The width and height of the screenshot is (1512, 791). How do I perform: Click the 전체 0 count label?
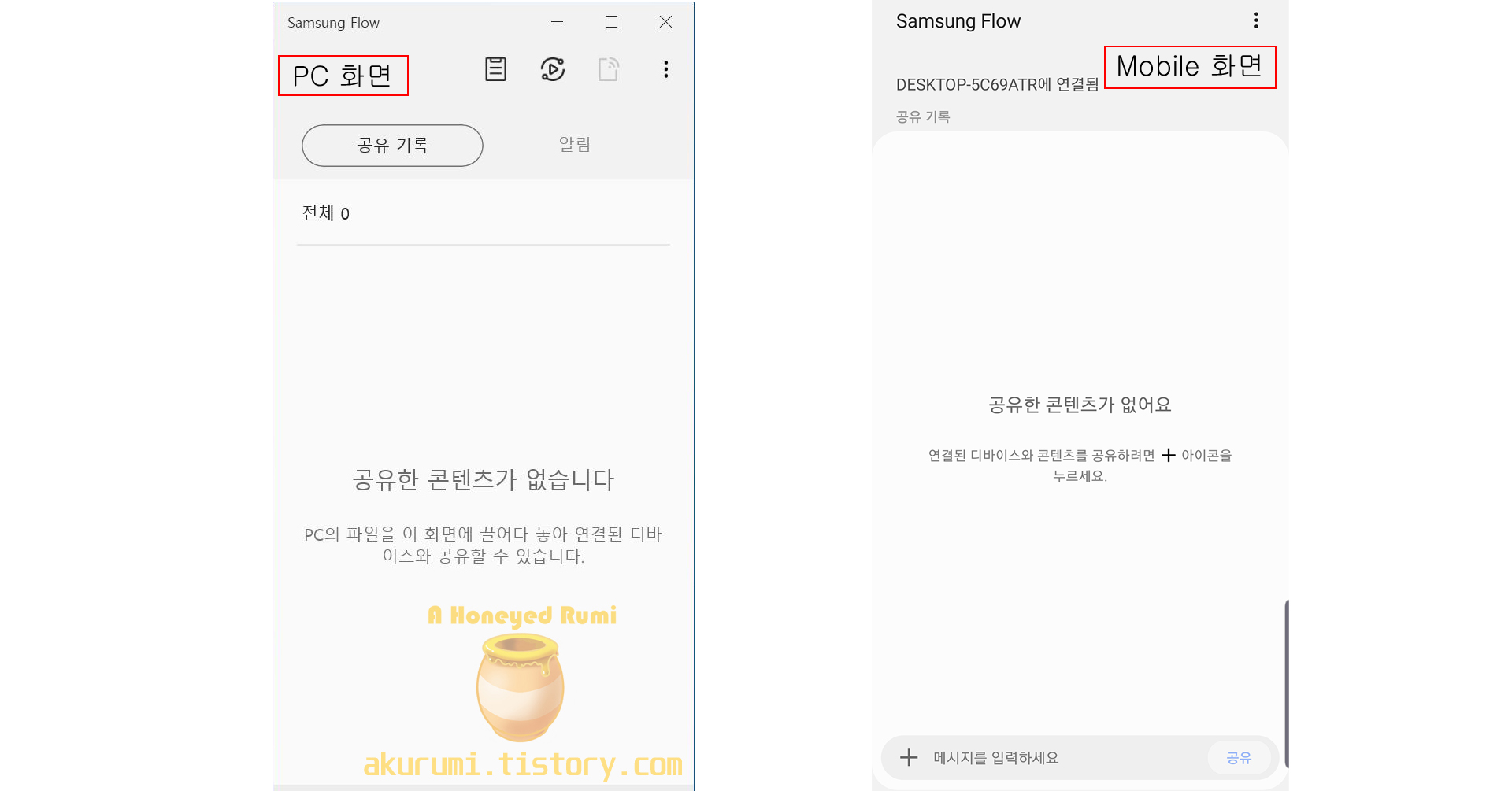point(326,213)
